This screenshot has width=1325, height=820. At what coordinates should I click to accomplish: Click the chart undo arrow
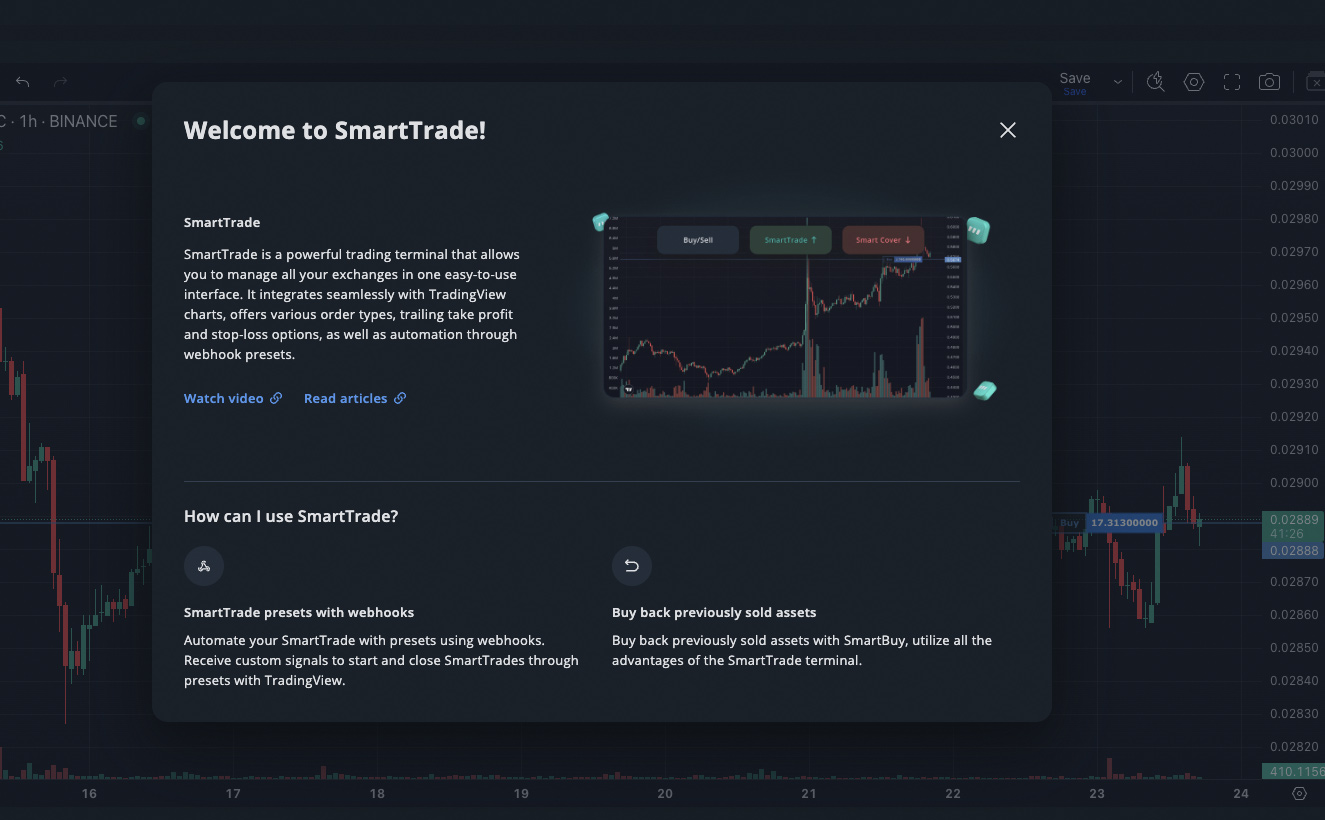pyautogui.click(x=23, y=82)
